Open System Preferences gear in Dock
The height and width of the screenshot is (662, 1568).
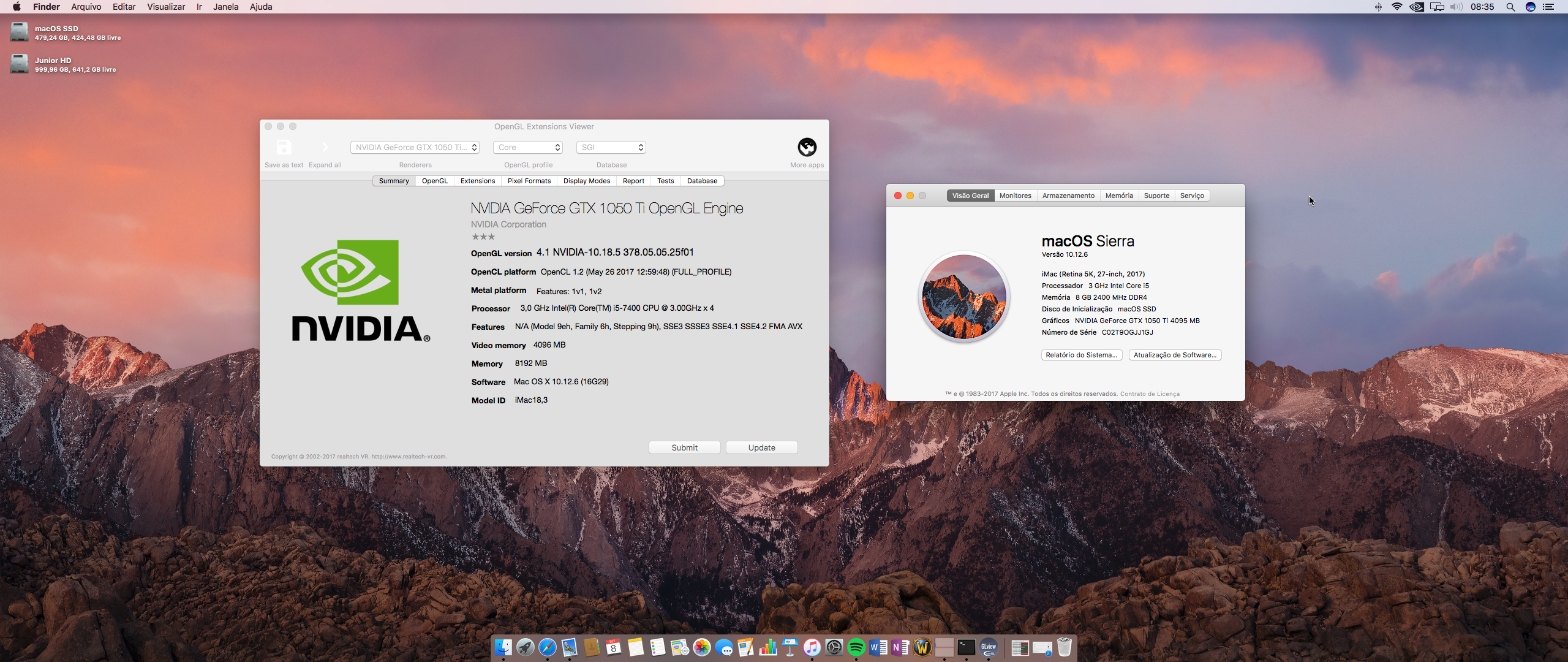pos(834,647)
